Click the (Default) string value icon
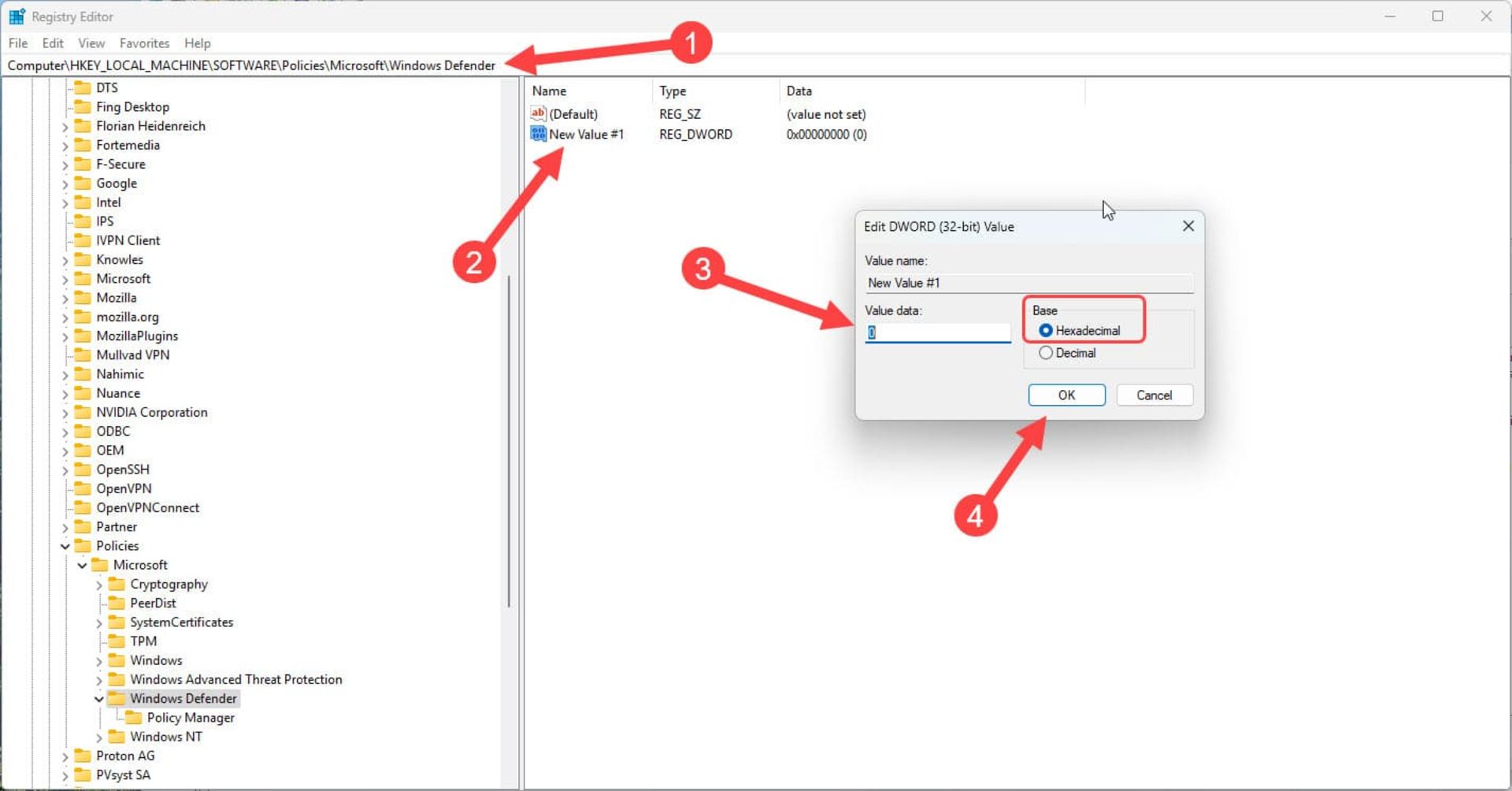Screen dimensions: 1512x791 coord(538,113)
